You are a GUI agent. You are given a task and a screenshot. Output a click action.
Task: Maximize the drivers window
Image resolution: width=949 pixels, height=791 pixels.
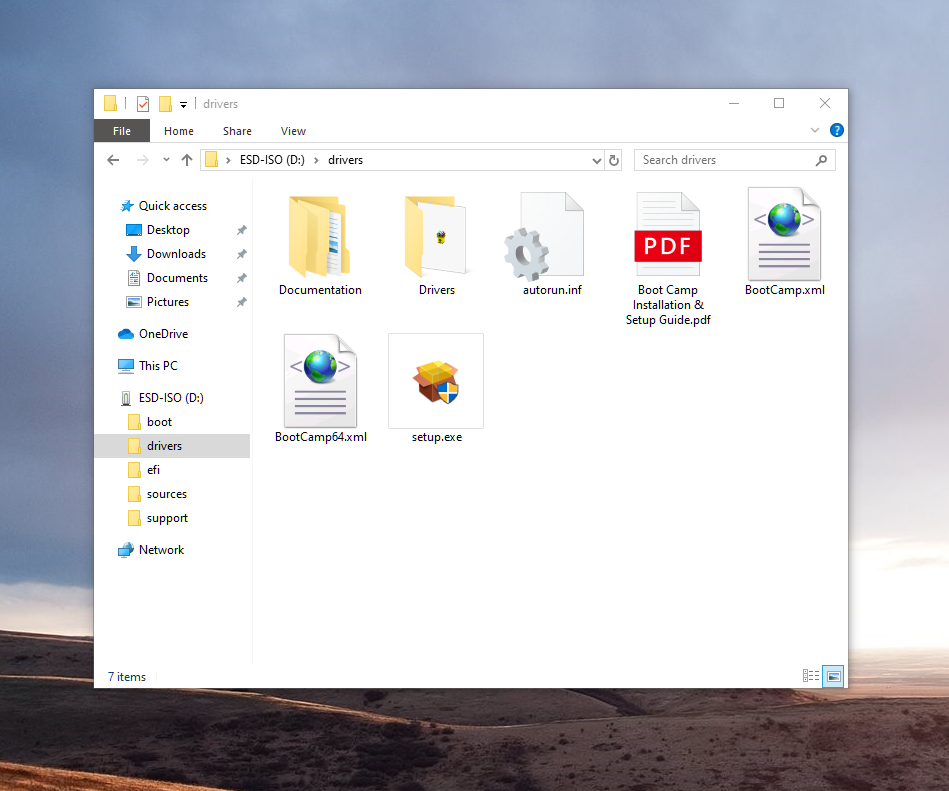click(779, 103)
